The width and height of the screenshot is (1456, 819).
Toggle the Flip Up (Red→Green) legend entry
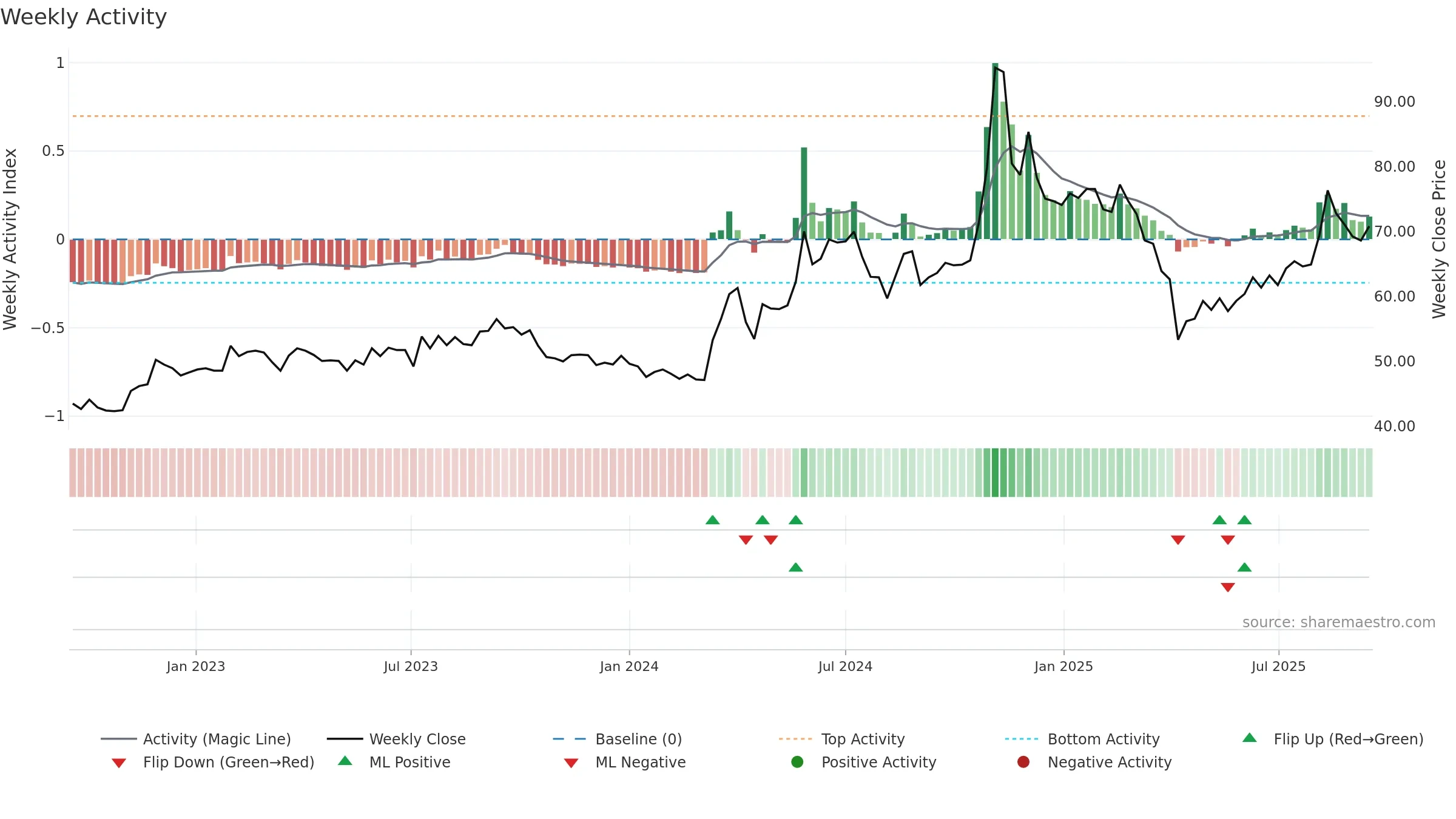pyautogui.click(x=1332, y=739)
